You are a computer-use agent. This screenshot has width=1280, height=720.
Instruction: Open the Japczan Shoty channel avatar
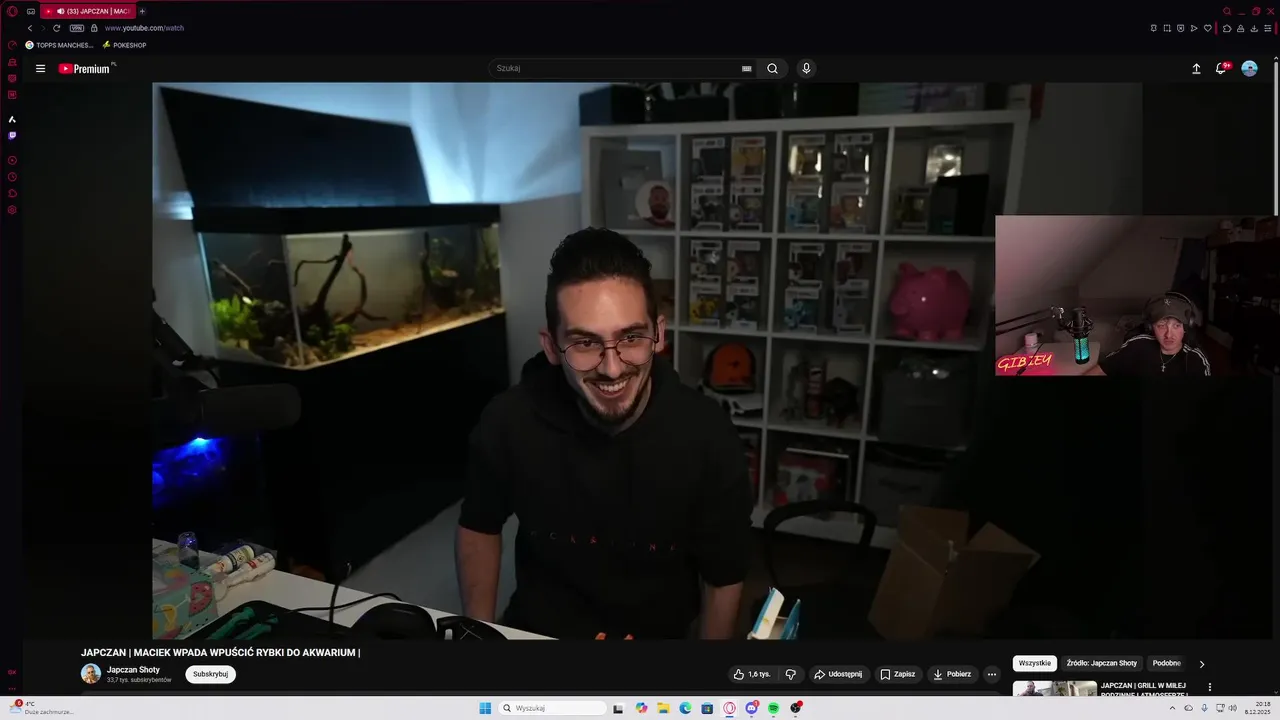pyautogui.click(x=91, y=674)
